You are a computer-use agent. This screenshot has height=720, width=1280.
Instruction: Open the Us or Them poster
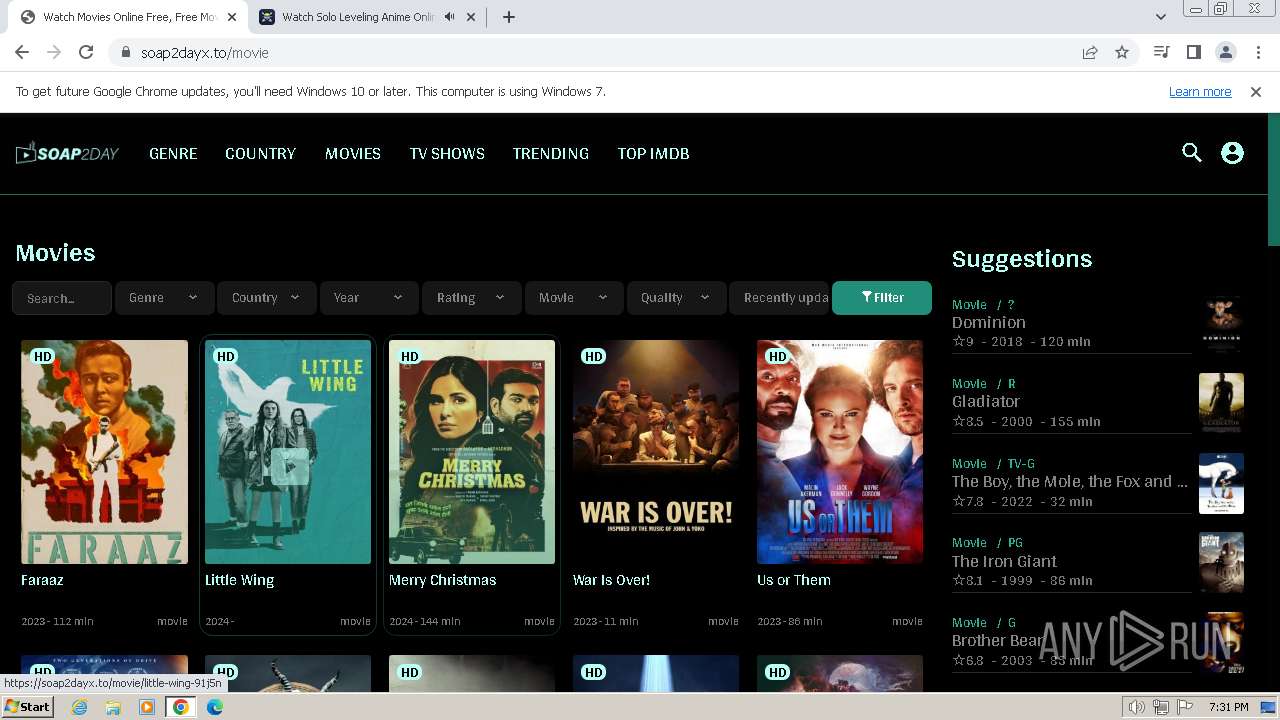pos(840,452)
